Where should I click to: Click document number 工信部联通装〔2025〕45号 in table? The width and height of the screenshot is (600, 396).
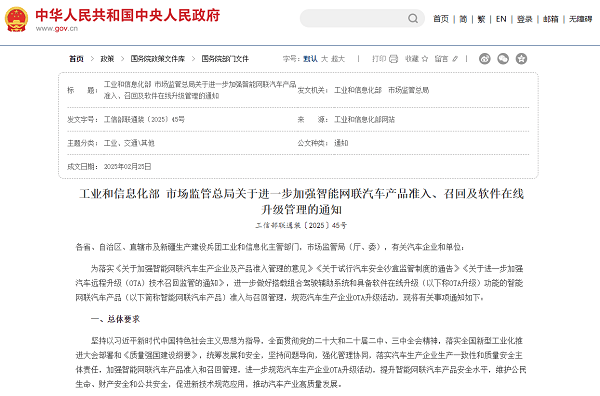pos(144,119)
